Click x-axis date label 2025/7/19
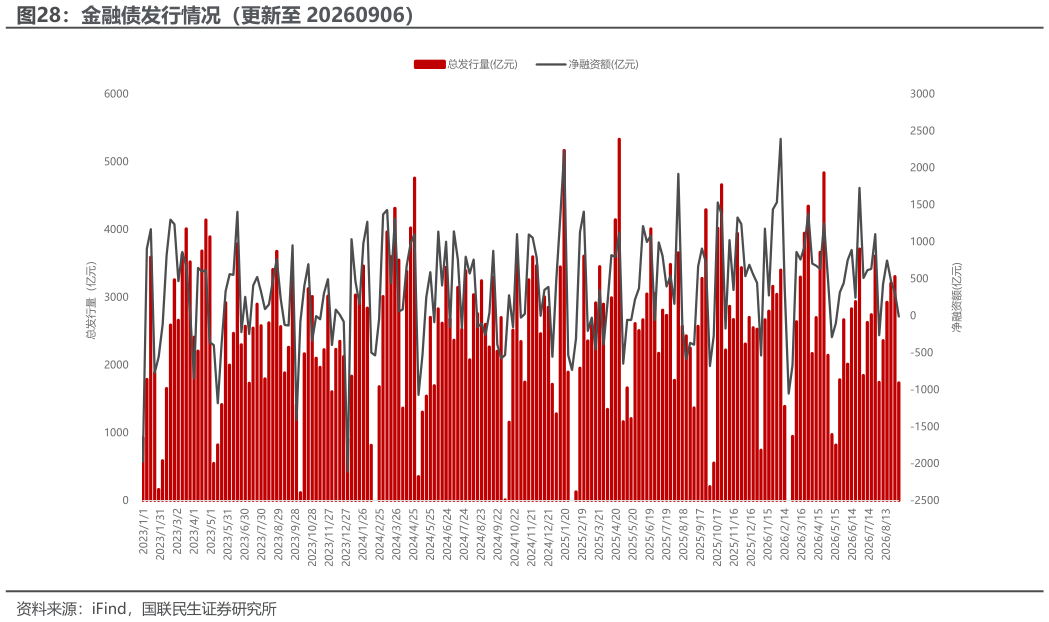 point(666,535)
